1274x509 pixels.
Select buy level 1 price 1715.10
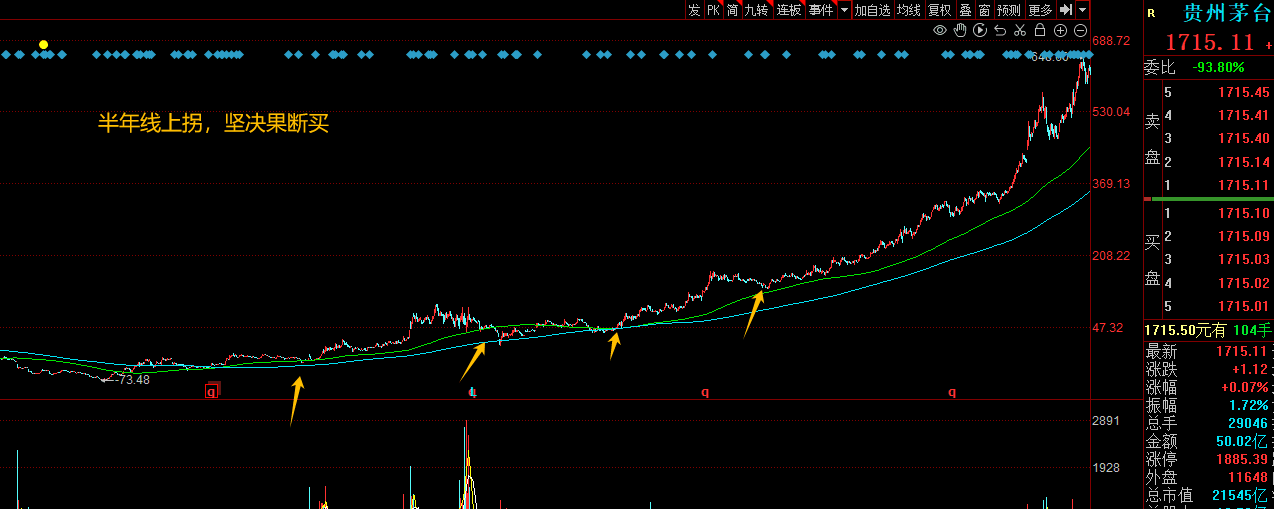(1243, 213)
